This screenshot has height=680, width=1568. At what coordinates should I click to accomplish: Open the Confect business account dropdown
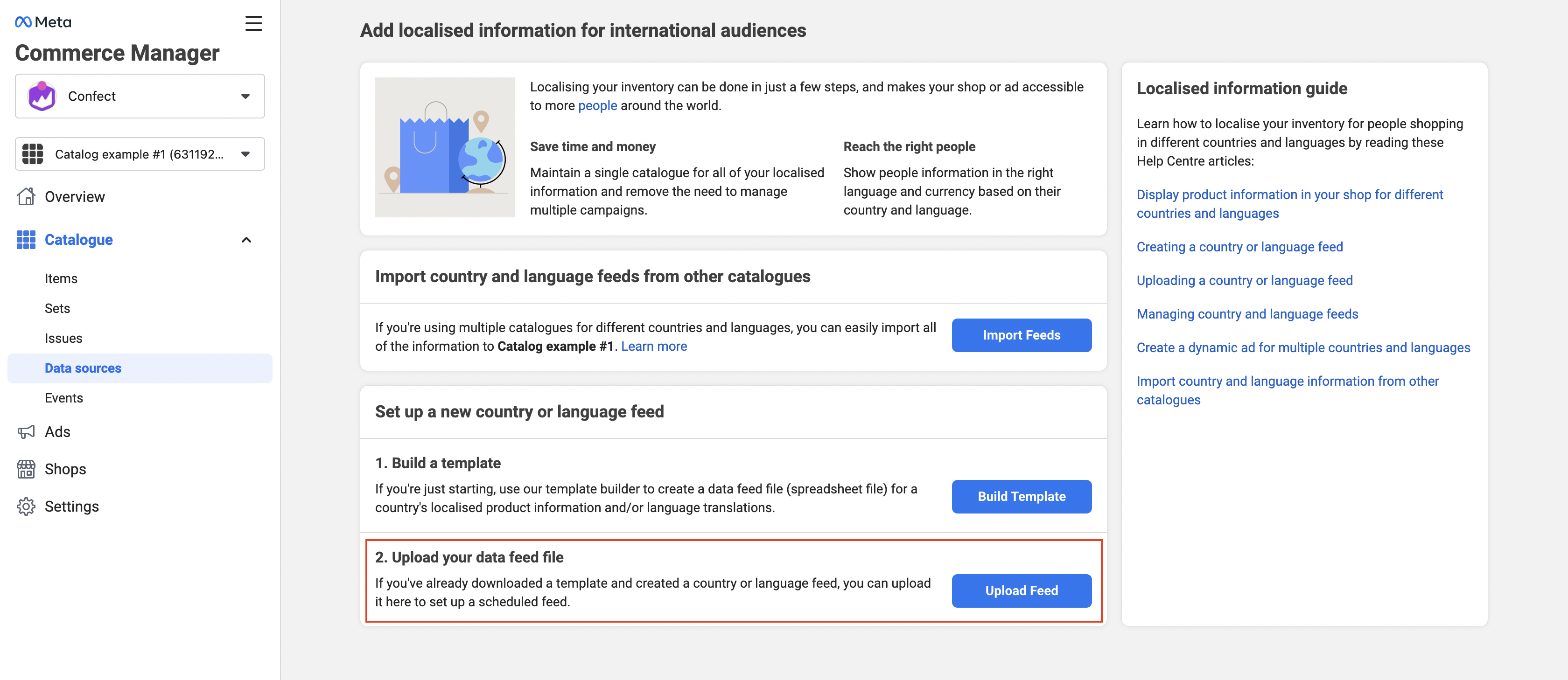coord(140,96)
